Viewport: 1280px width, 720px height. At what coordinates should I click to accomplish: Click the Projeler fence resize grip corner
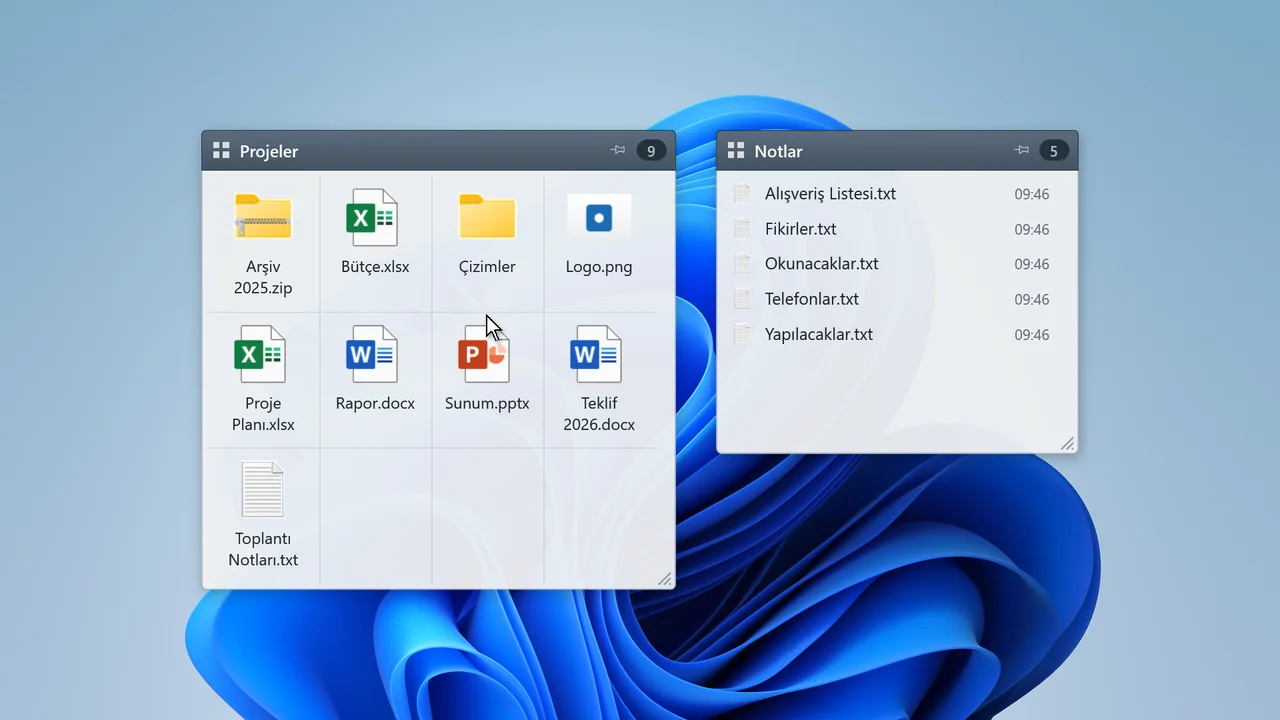[665, 579]
